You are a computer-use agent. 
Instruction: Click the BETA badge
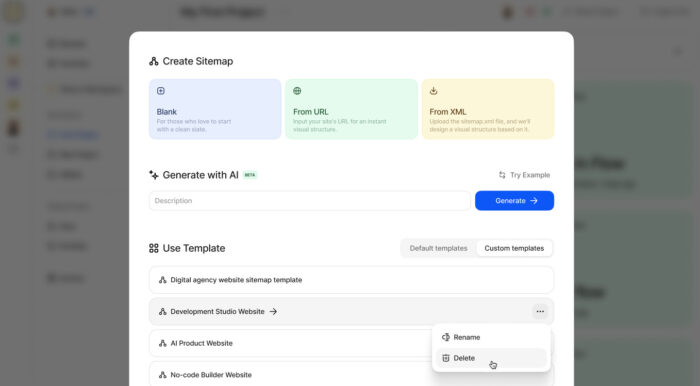point(250,175)
